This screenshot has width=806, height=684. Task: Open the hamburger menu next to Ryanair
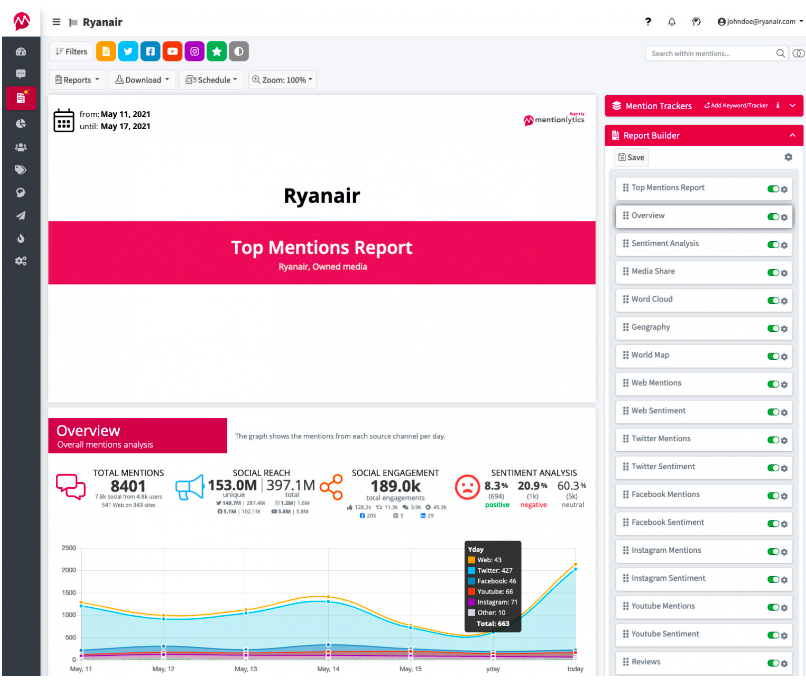click(57, 22)
